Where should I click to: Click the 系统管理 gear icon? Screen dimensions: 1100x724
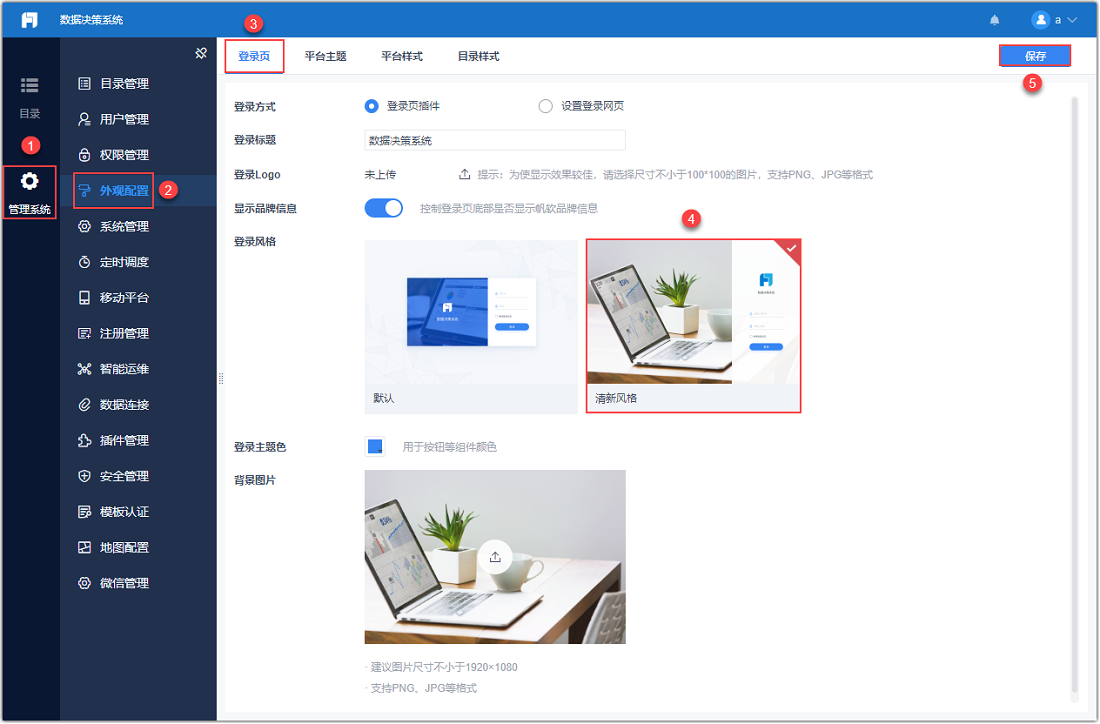pos(84,226)
